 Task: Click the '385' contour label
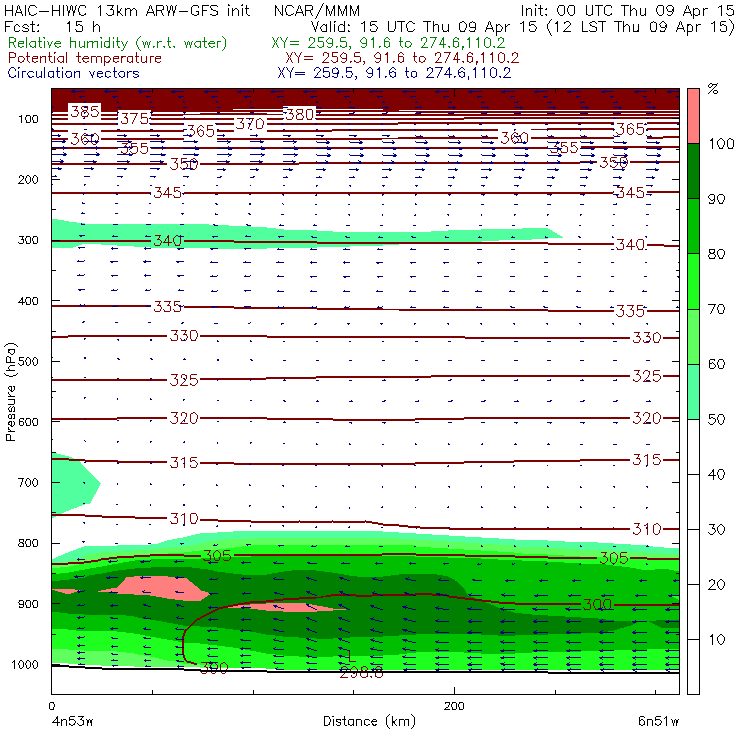(x=85, y=112)
